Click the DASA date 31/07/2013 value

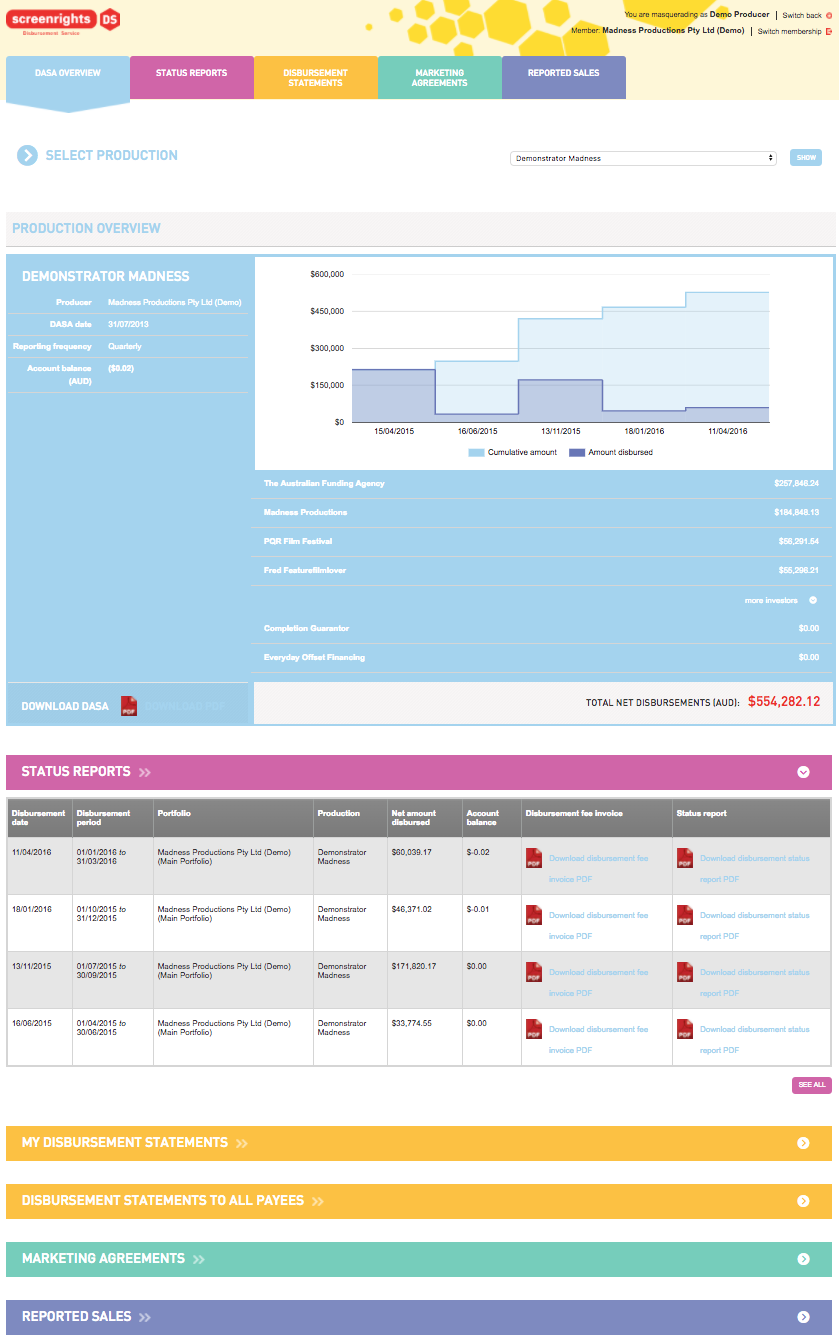point(126,324)
